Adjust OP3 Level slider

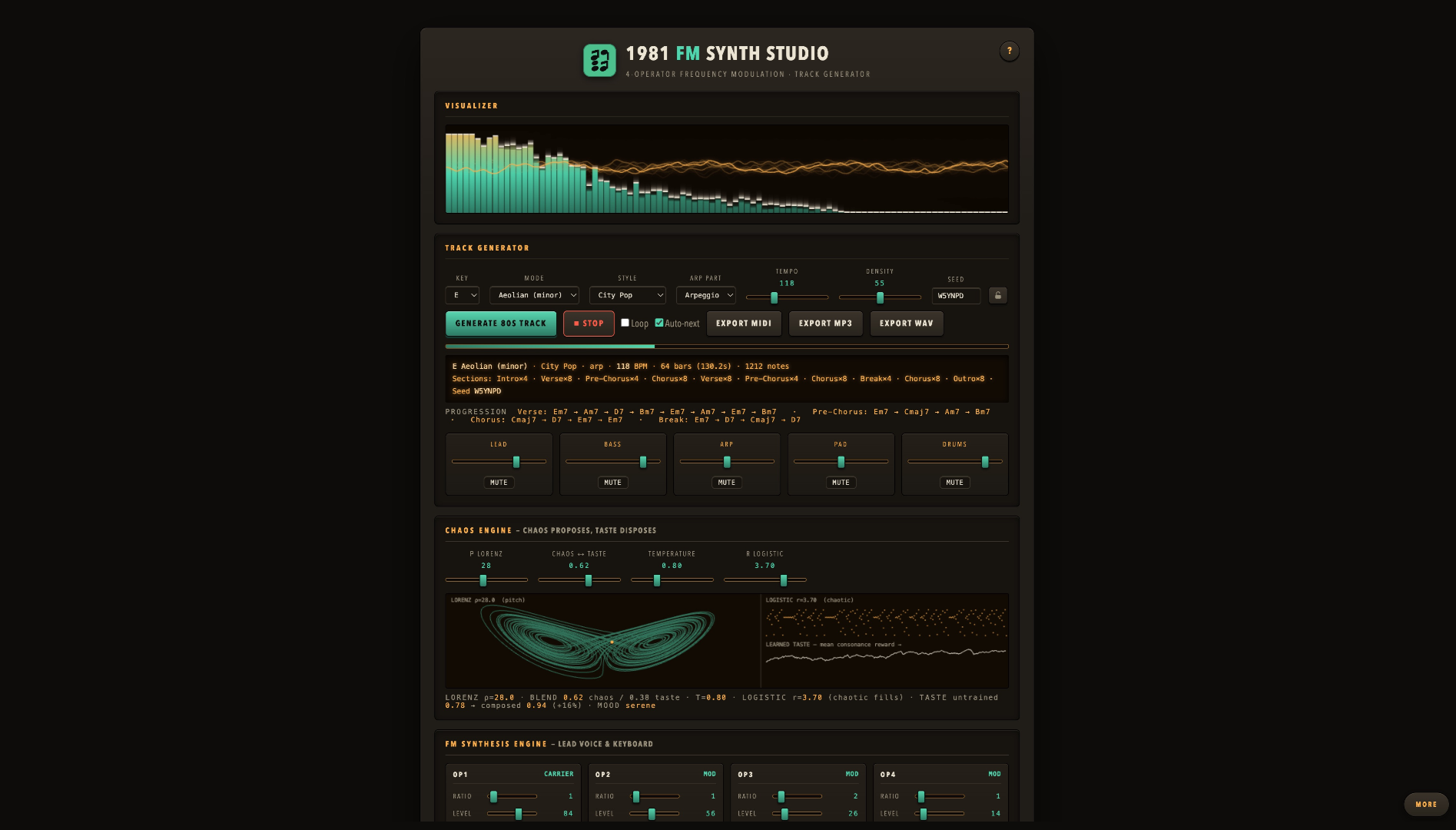798,813
